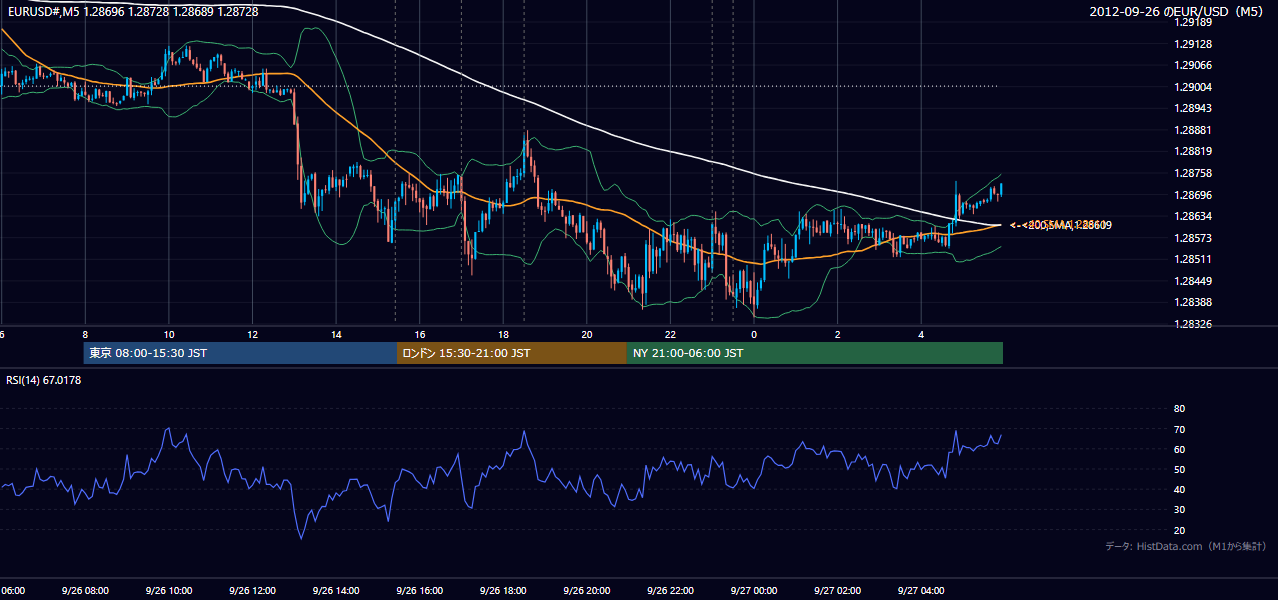Click the RSI 60 level label
This screenshot has width=1278, height=600.
[x=1179, y=449]
